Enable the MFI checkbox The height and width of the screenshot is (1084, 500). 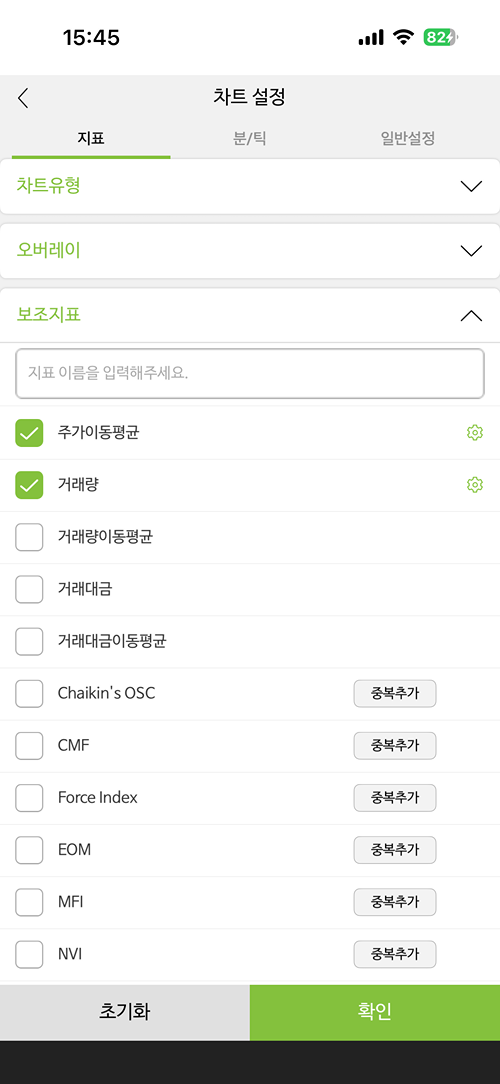(x=29, y=901)
